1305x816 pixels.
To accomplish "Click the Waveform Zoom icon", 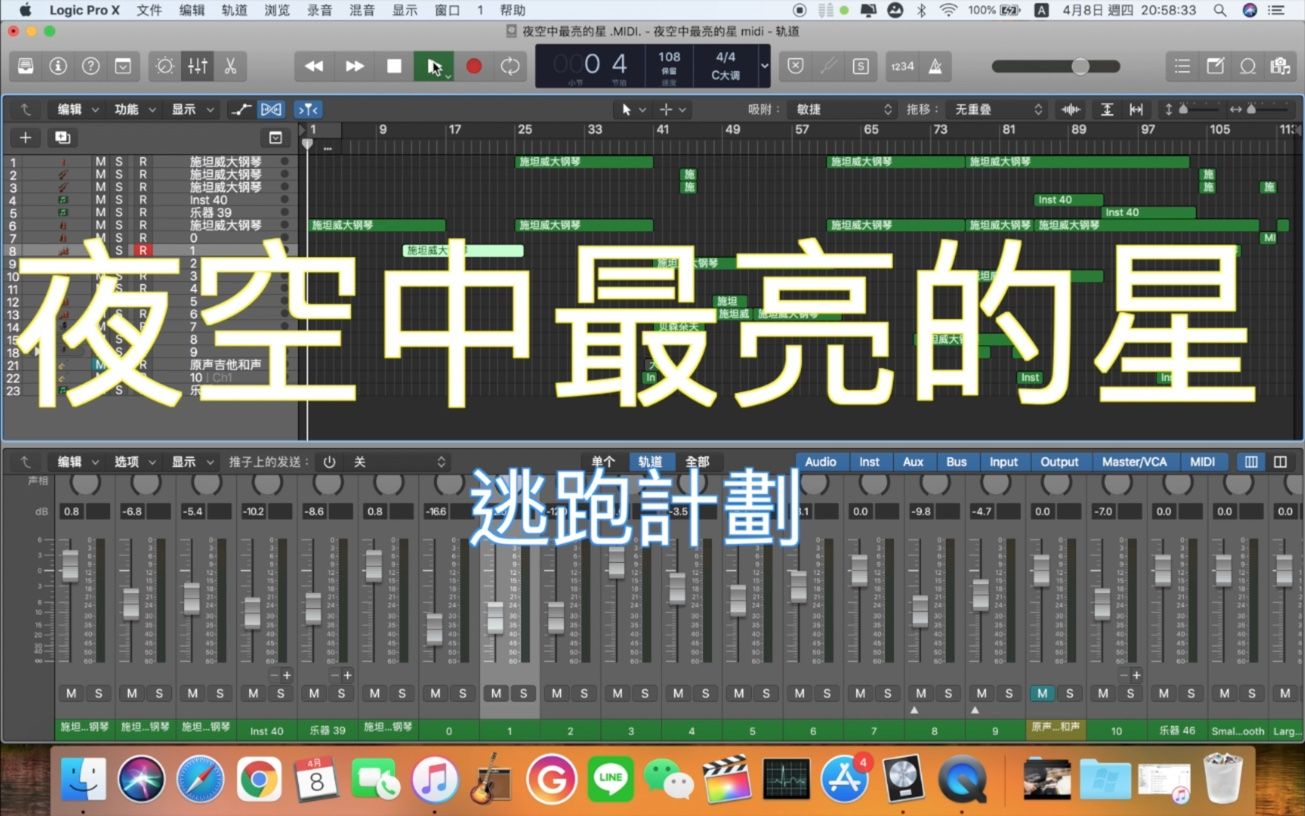I will point(1071,109).
